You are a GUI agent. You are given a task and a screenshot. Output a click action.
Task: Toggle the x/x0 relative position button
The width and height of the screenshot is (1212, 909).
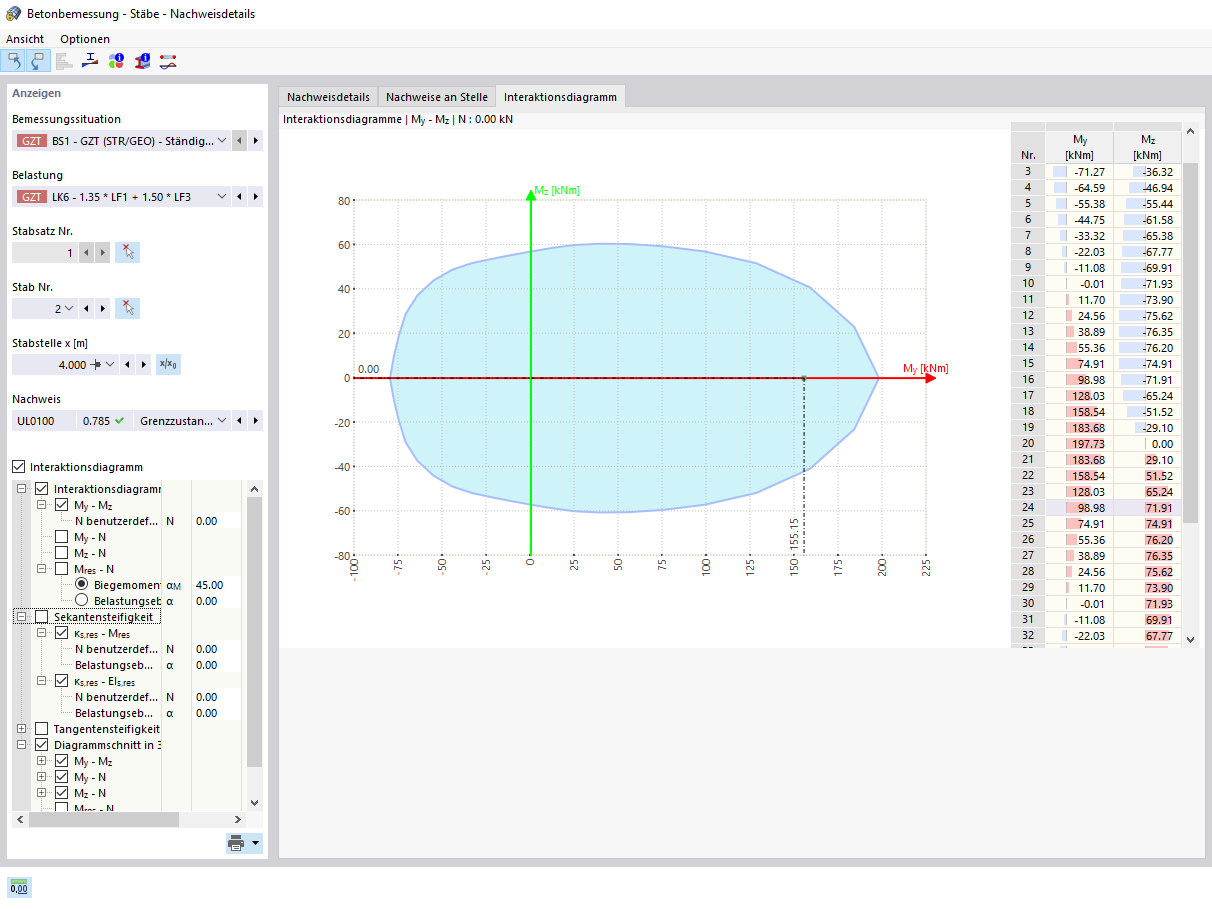click(170, 364)
